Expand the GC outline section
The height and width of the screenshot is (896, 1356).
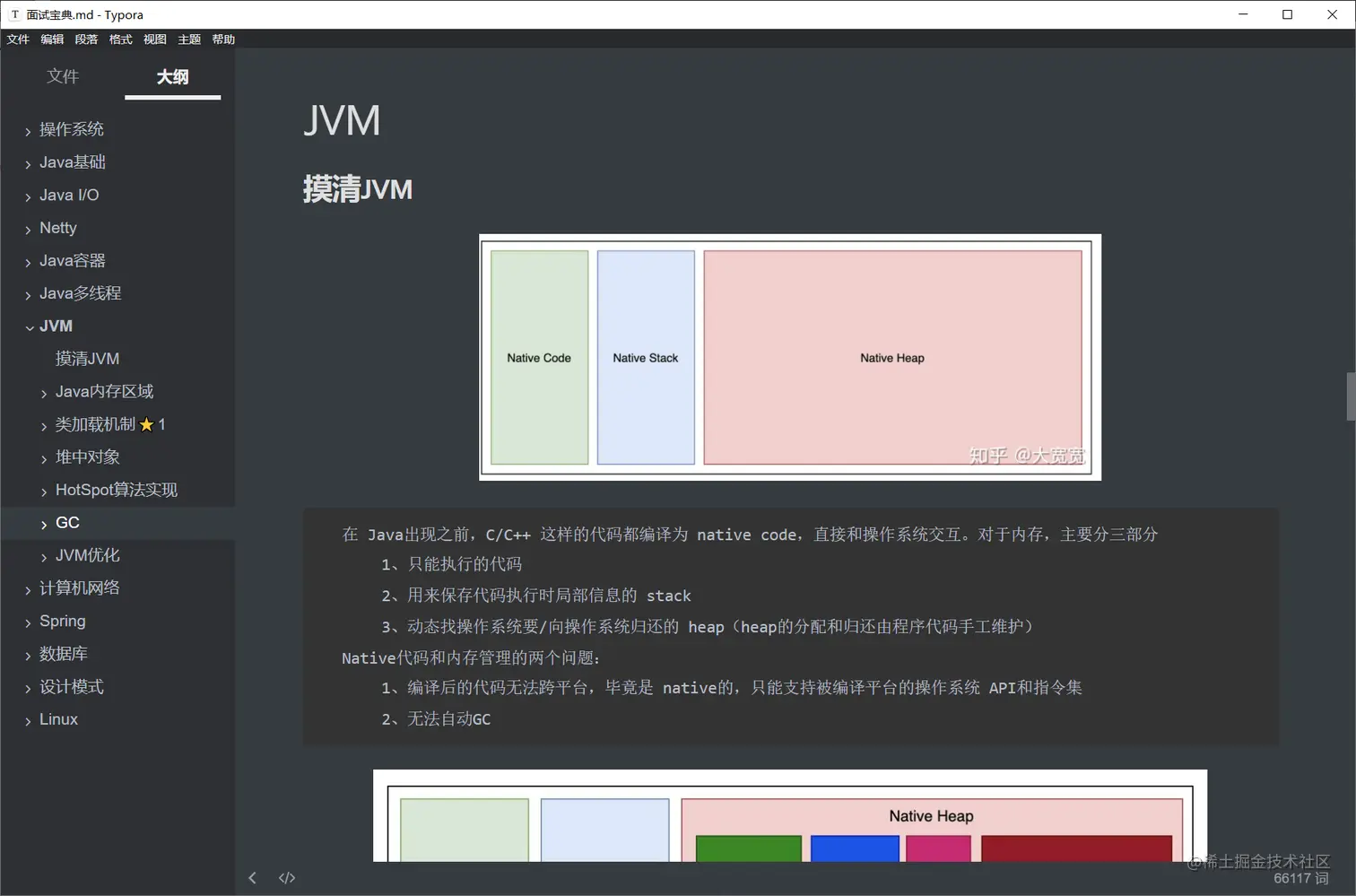click(x=43, y=522)
